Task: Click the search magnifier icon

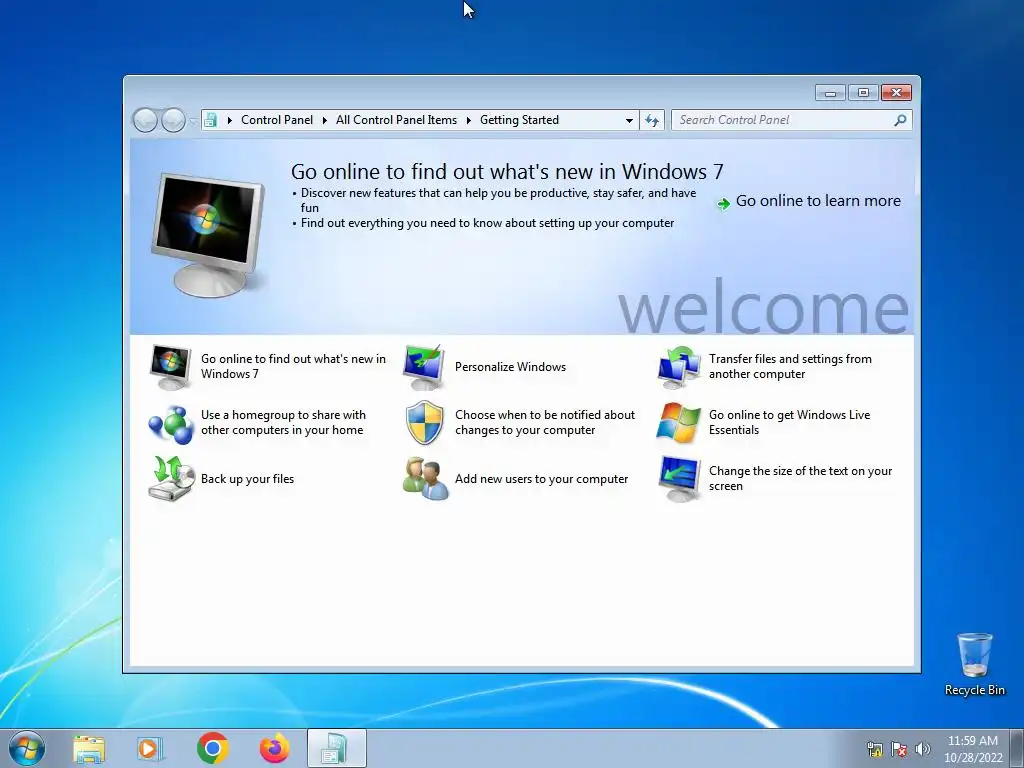Action: 901,120
